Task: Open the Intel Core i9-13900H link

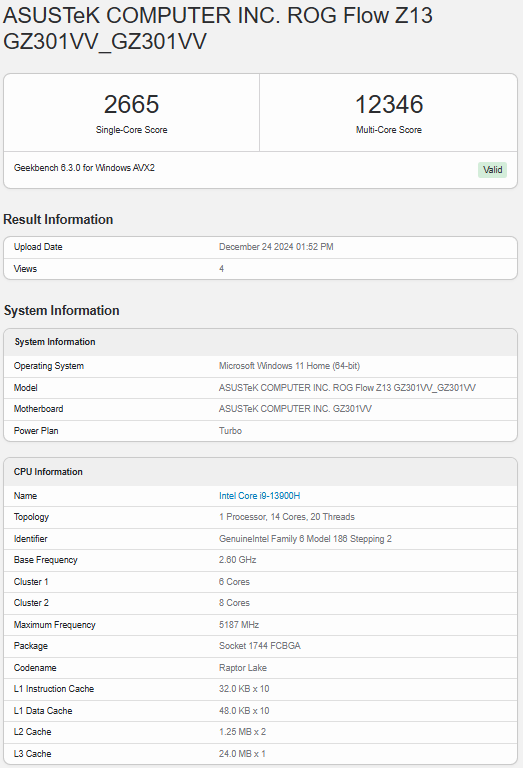Action: click(260, 496)
